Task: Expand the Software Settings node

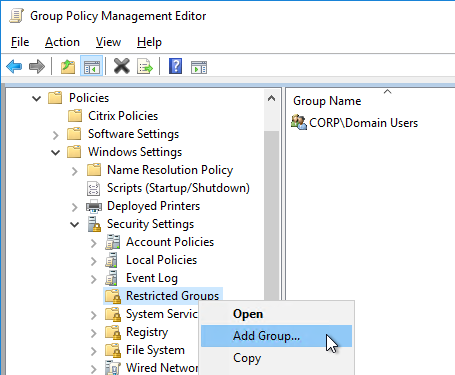Action: [56, 135]
